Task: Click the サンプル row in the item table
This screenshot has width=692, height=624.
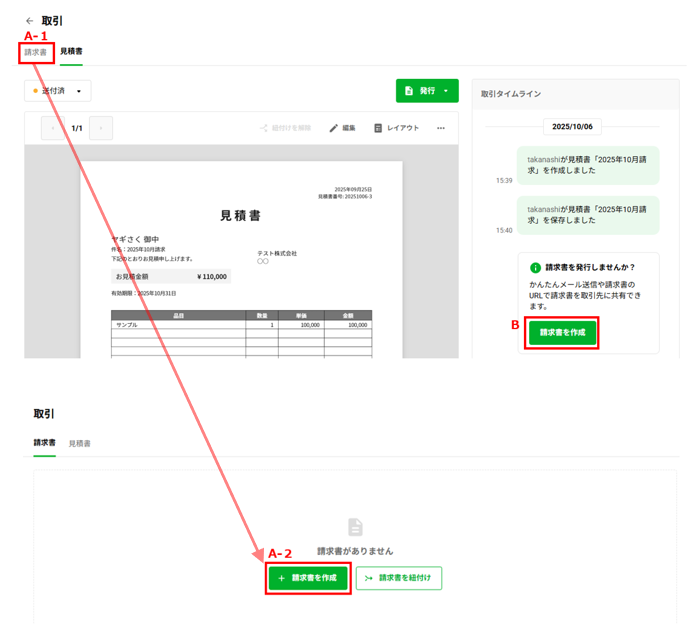Action: [x=241, y=325]
